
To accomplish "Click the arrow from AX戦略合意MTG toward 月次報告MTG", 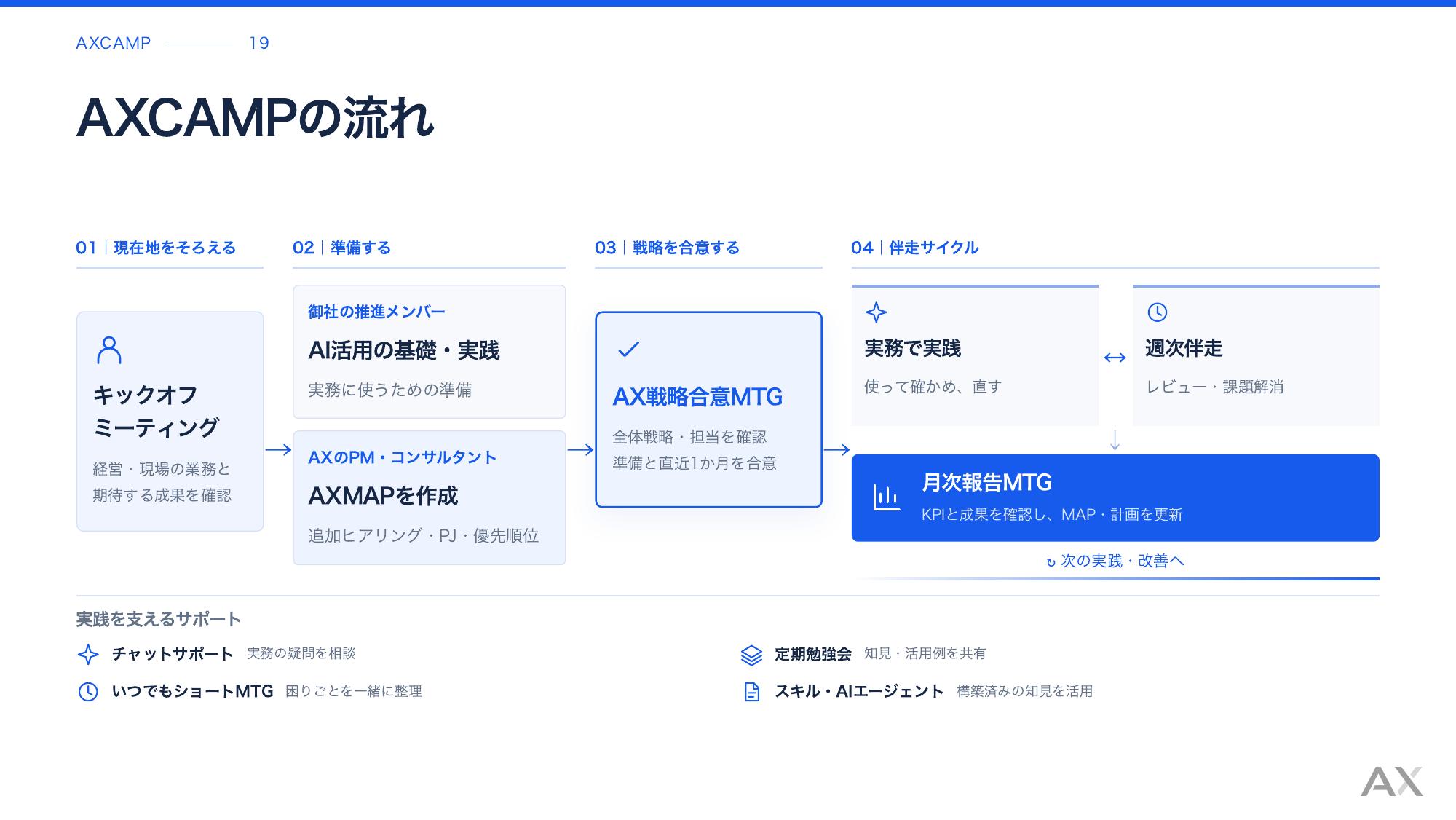I will point(836,450).
